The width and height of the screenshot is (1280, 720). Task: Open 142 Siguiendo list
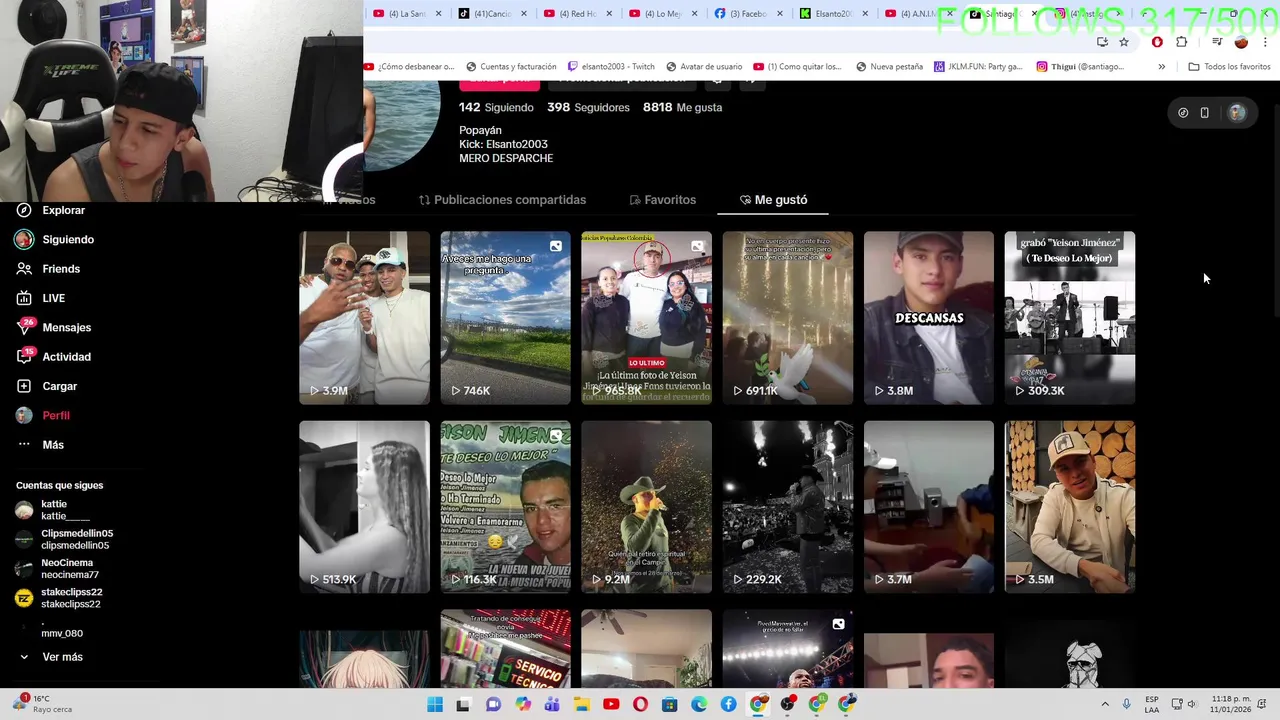(x=496, y=107)
